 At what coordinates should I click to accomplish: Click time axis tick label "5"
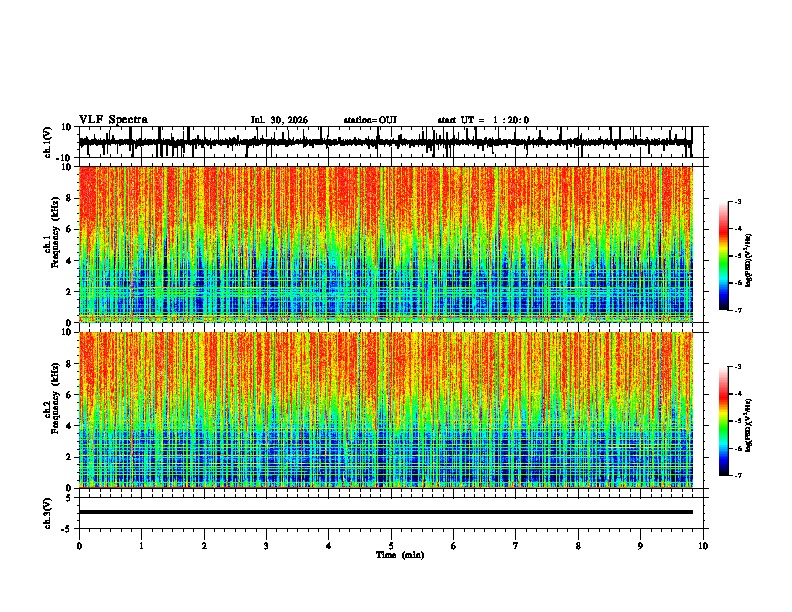391,546
